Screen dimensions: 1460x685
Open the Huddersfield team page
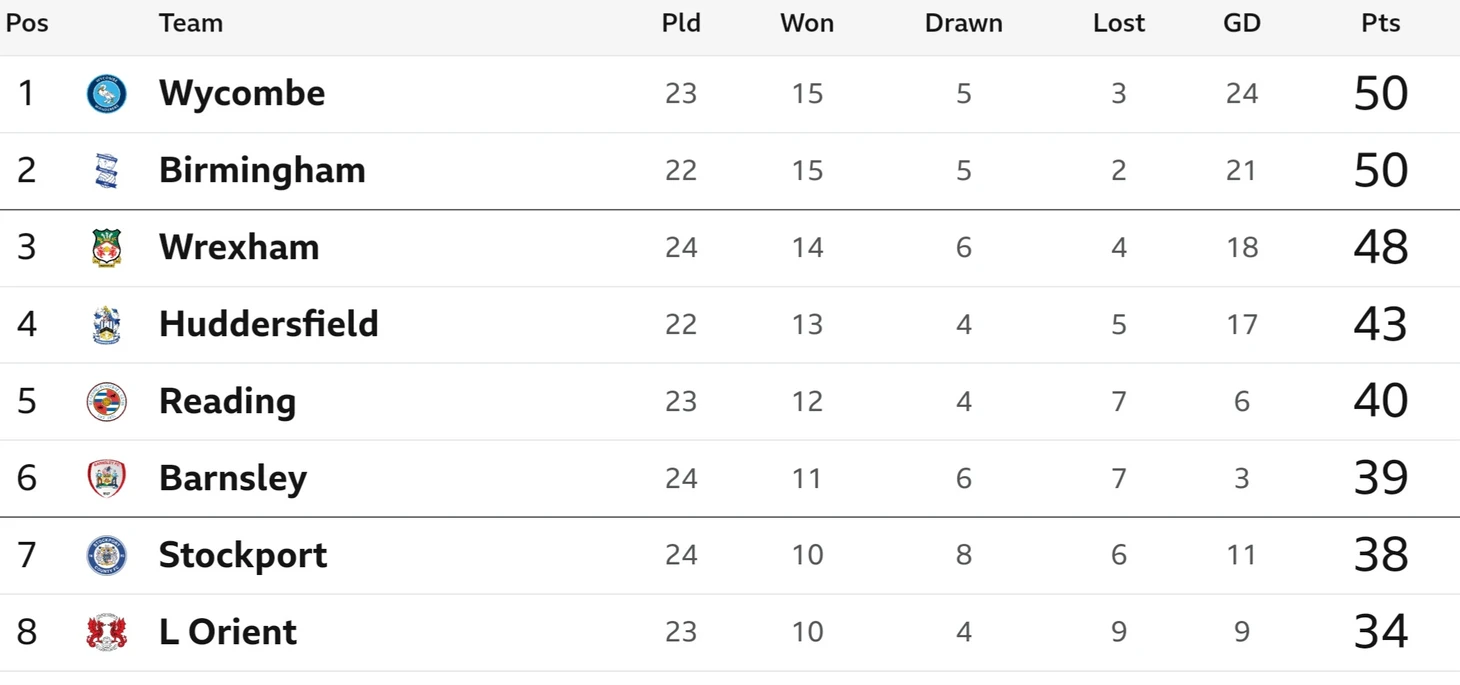coord(269,324)
